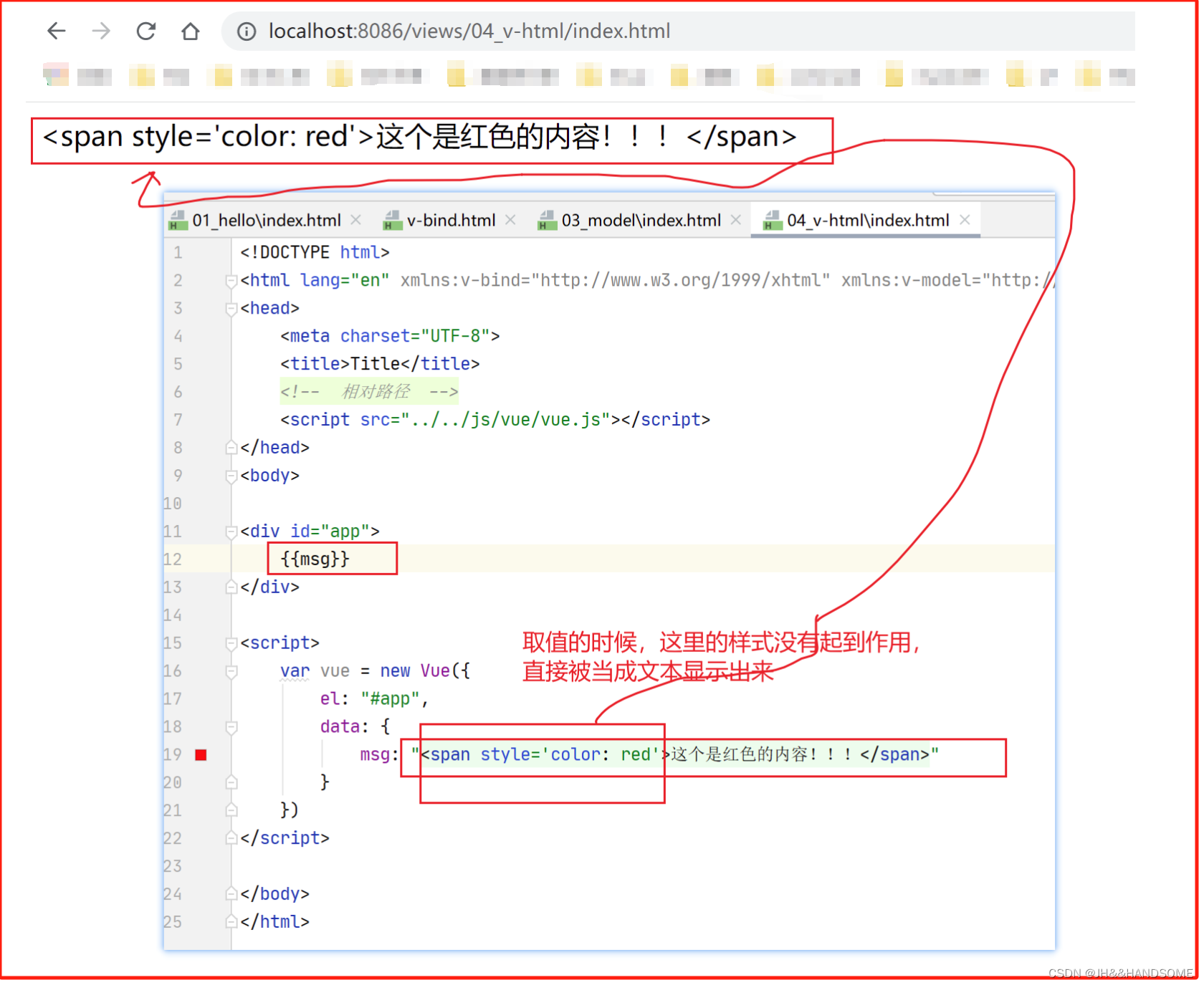Click HTML file icon of v-bind.html tab
The image size is (1204, 985).
point(392,221)
